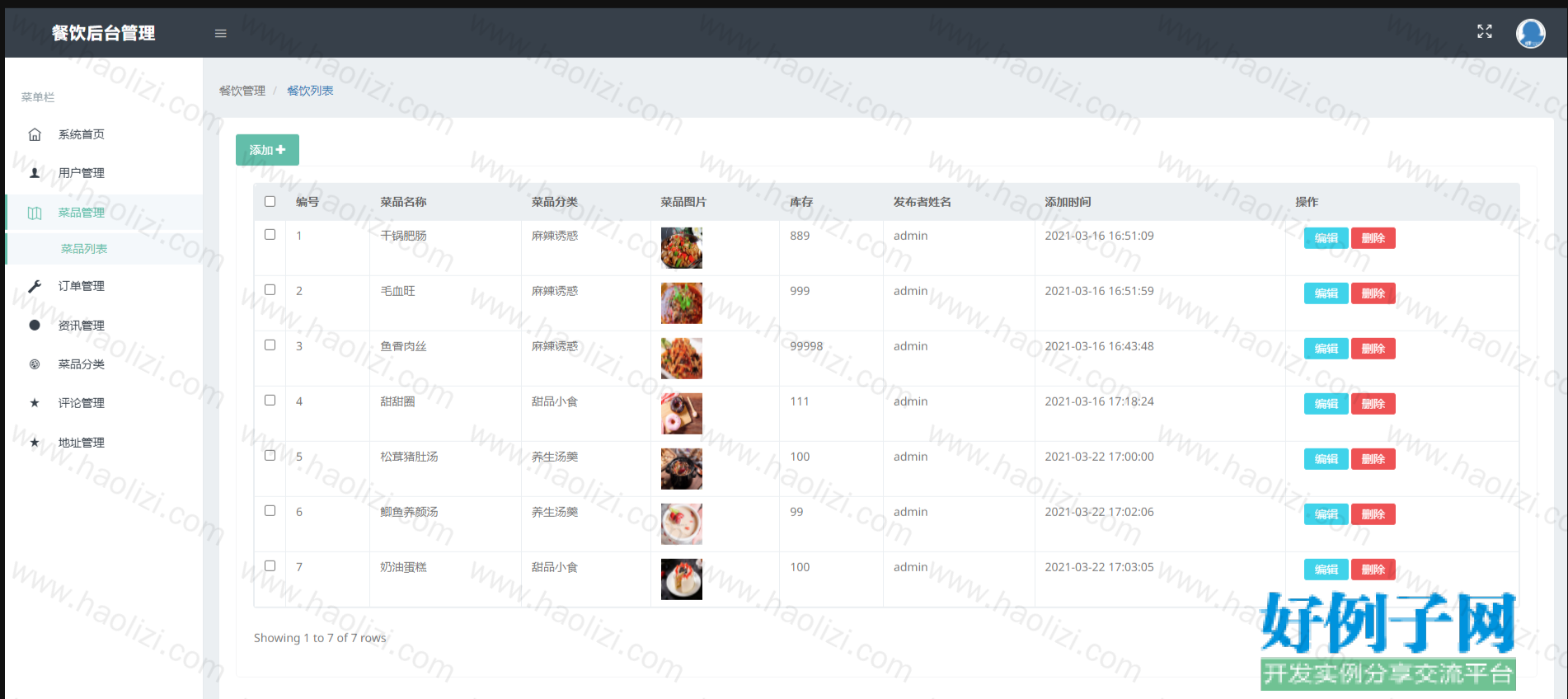Open the 毛血旺 dish image
The width and height of the screenshot is (1568, 699).
pos(682,303)
